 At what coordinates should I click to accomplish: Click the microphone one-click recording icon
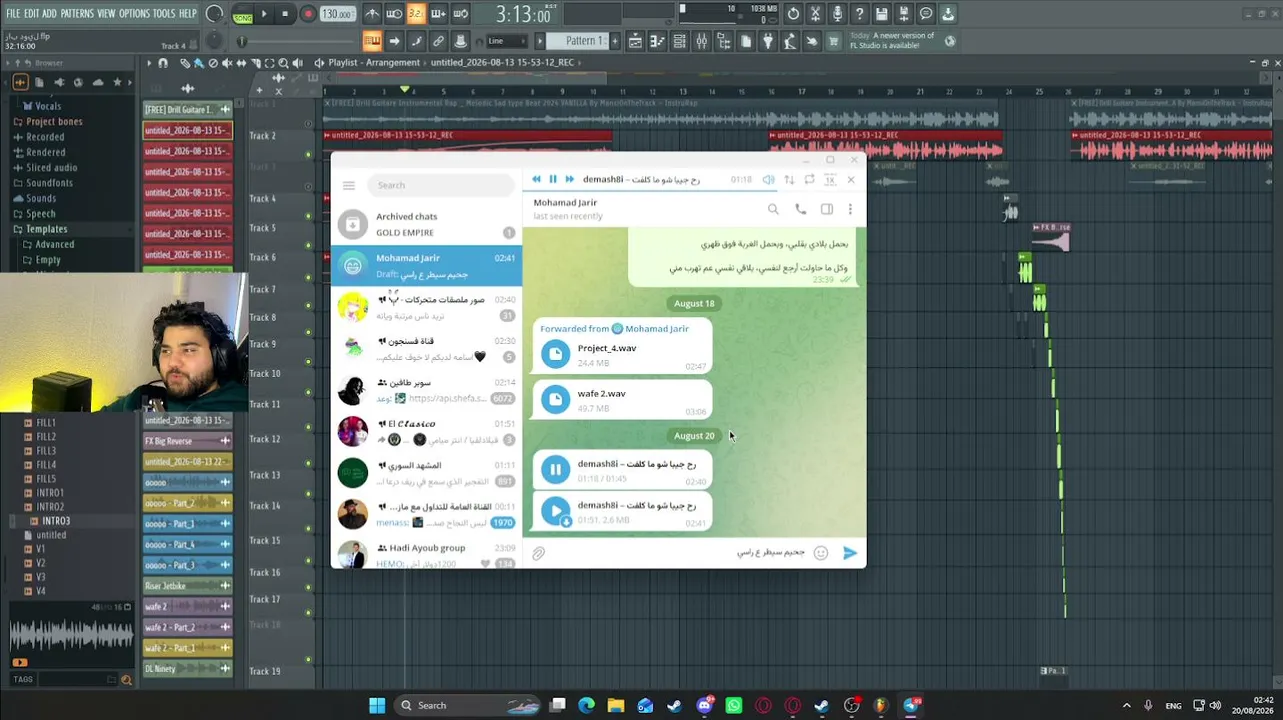pos(837,14)
